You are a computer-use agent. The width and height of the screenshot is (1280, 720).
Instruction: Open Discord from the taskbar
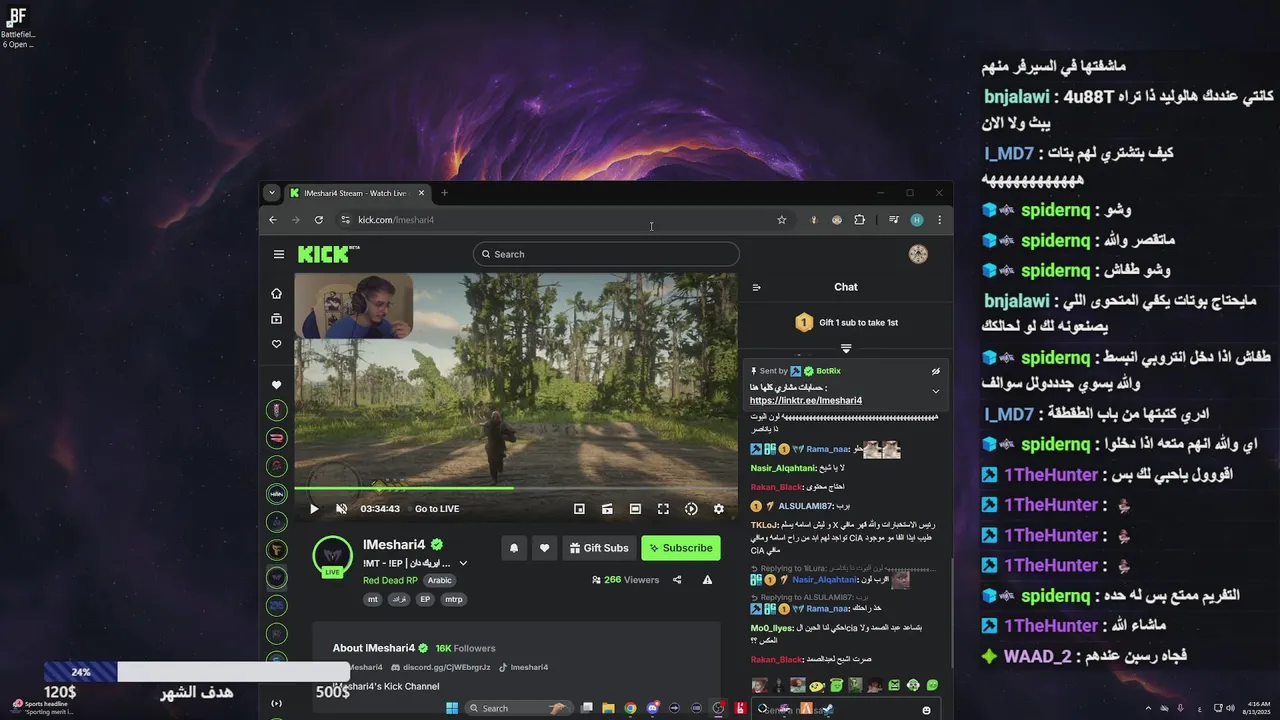tap(653, 708)
